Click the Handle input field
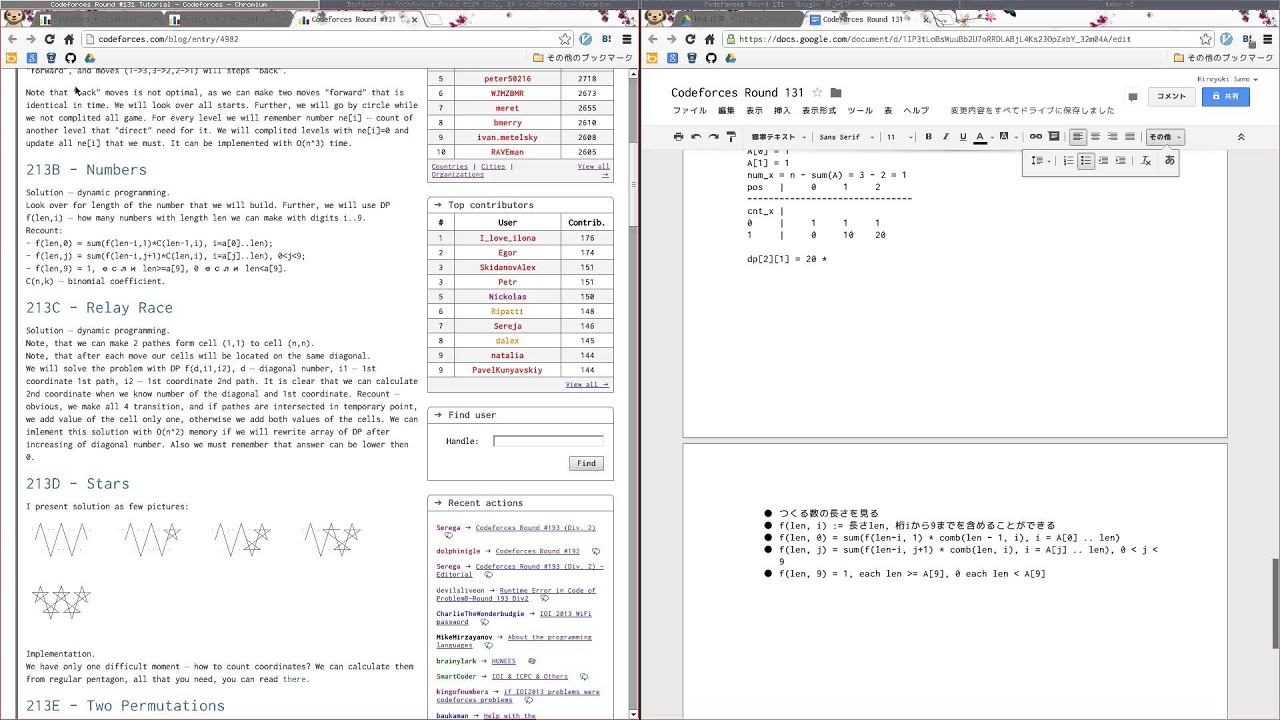Viewport: 1280px width, 720px height. (x=548, y=441)
